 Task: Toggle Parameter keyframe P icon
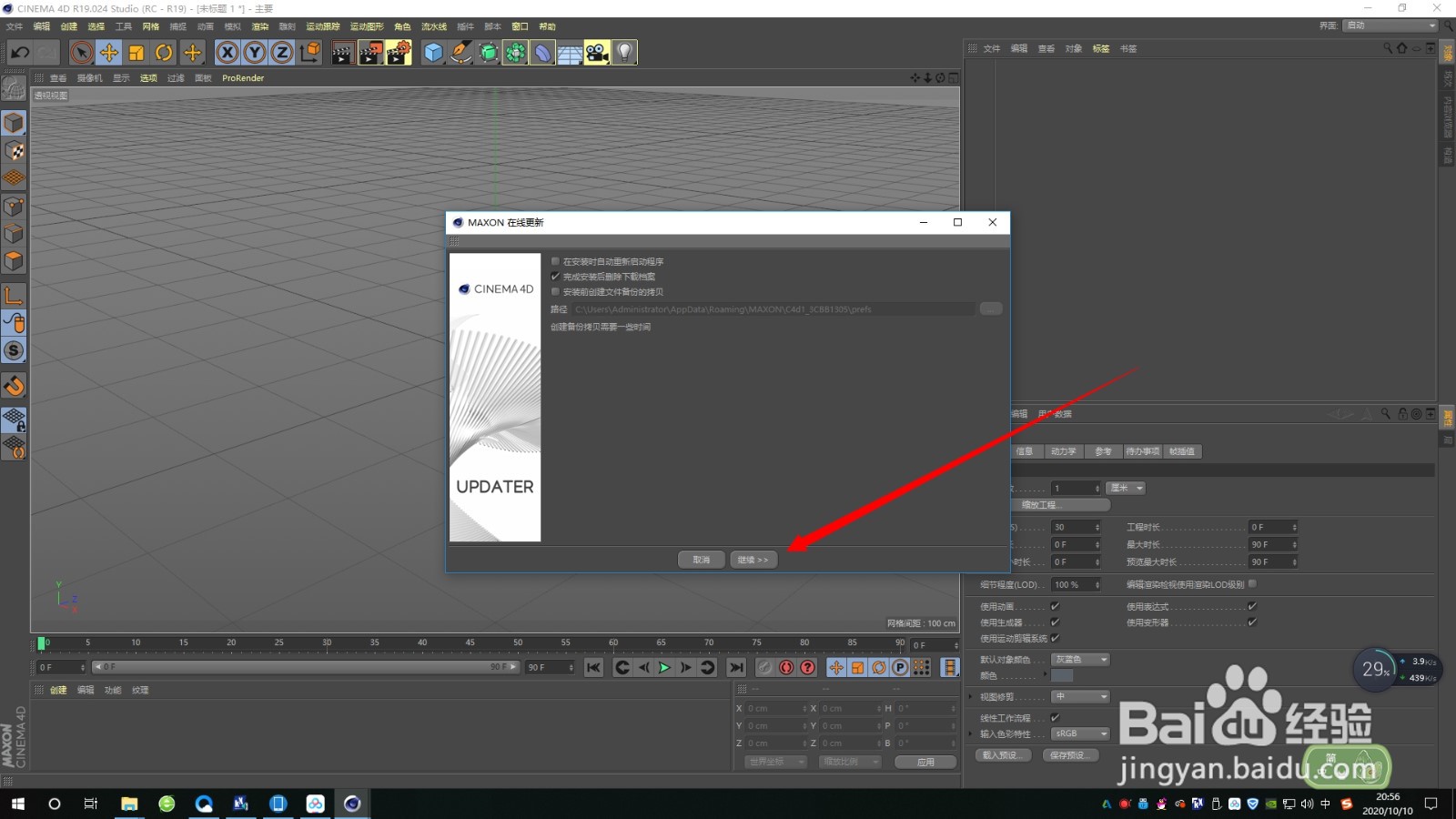coord(900,668)
